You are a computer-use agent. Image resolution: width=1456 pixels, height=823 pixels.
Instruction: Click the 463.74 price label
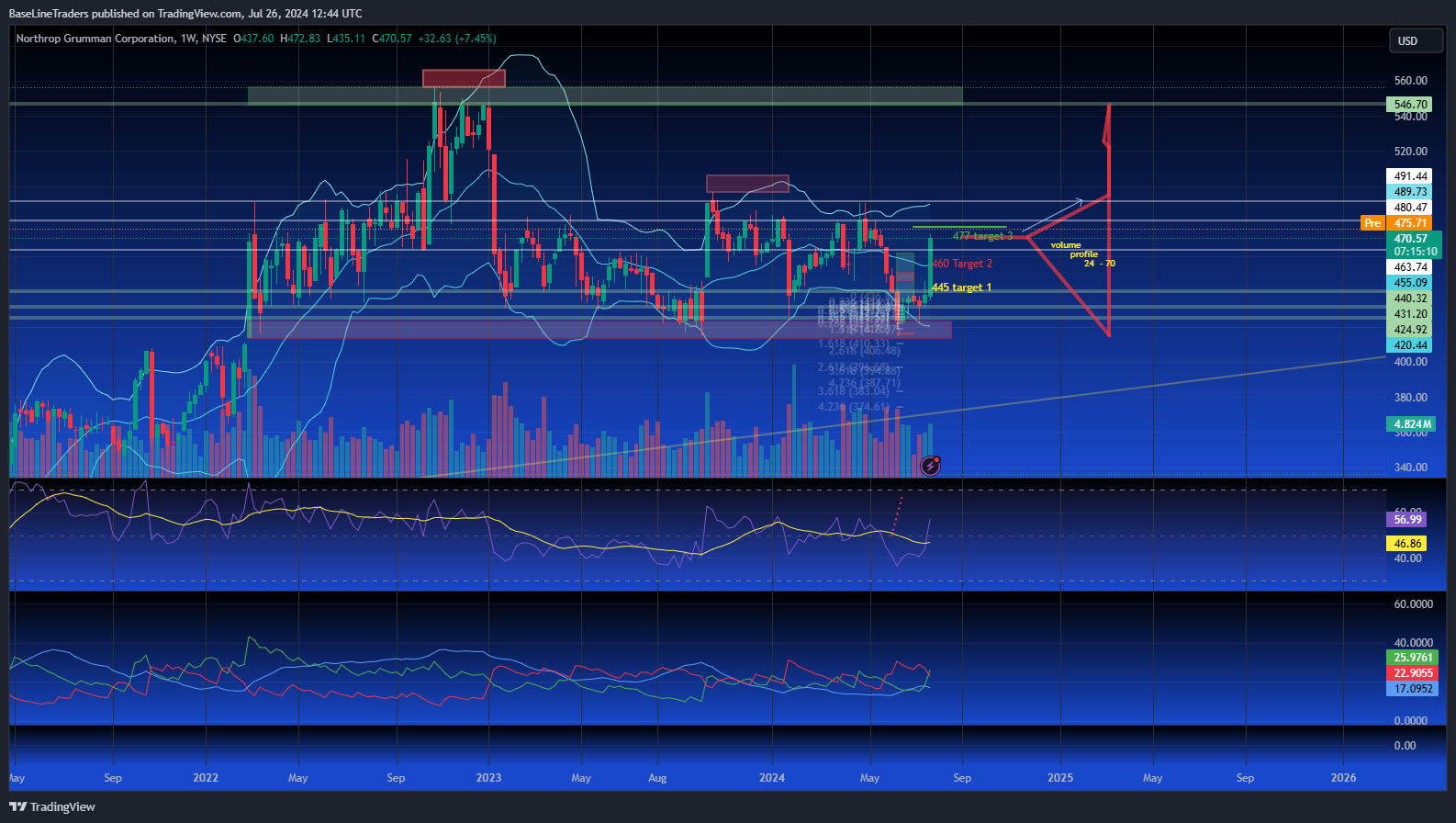click(1410, 267)
